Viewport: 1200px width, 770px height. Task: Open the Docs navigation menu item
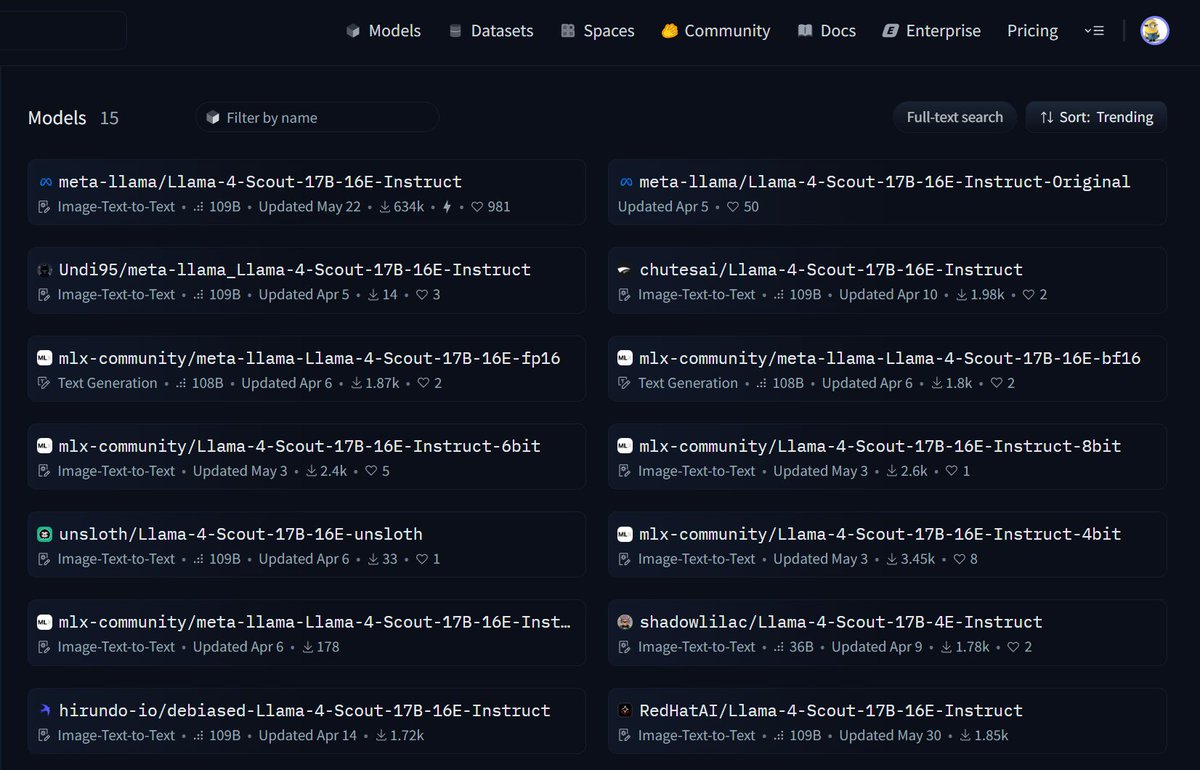pyautogui.click(x=826, y=31)
